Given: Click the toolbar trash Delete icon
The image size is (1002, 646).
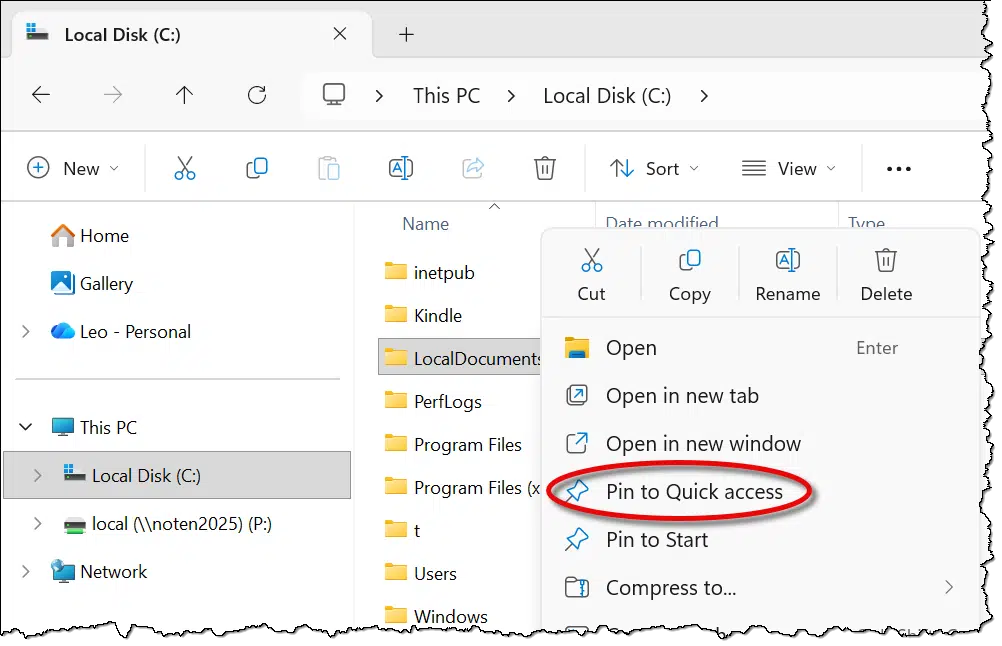Looking at the screenshot, I should tap(544, 168).
